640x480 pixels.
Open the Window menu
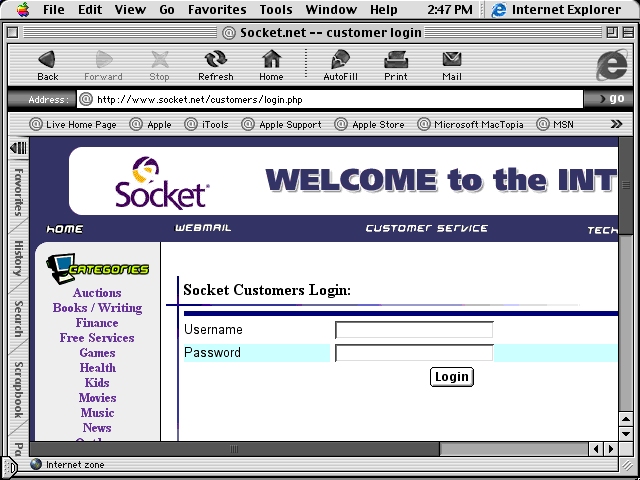[331, 9]
